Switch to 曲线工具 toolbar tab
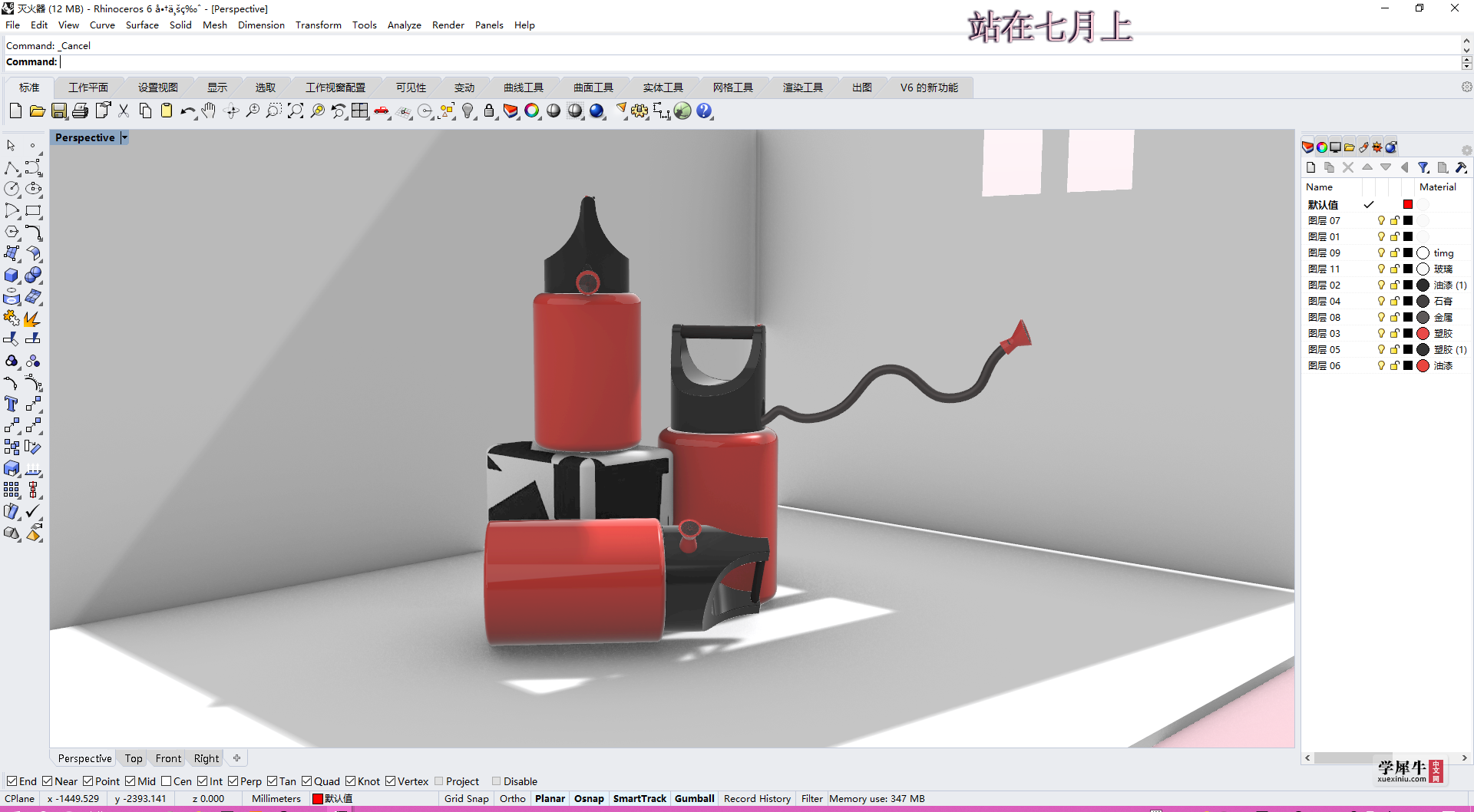The image size is (1474, 812). 524,87
